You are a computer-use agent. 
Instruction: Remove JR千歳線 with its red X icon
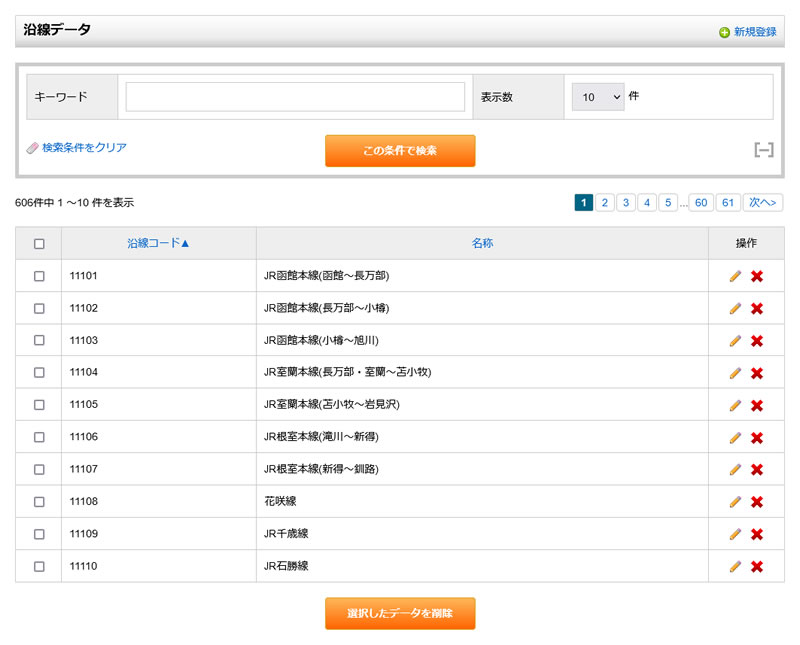pos(757,534)
